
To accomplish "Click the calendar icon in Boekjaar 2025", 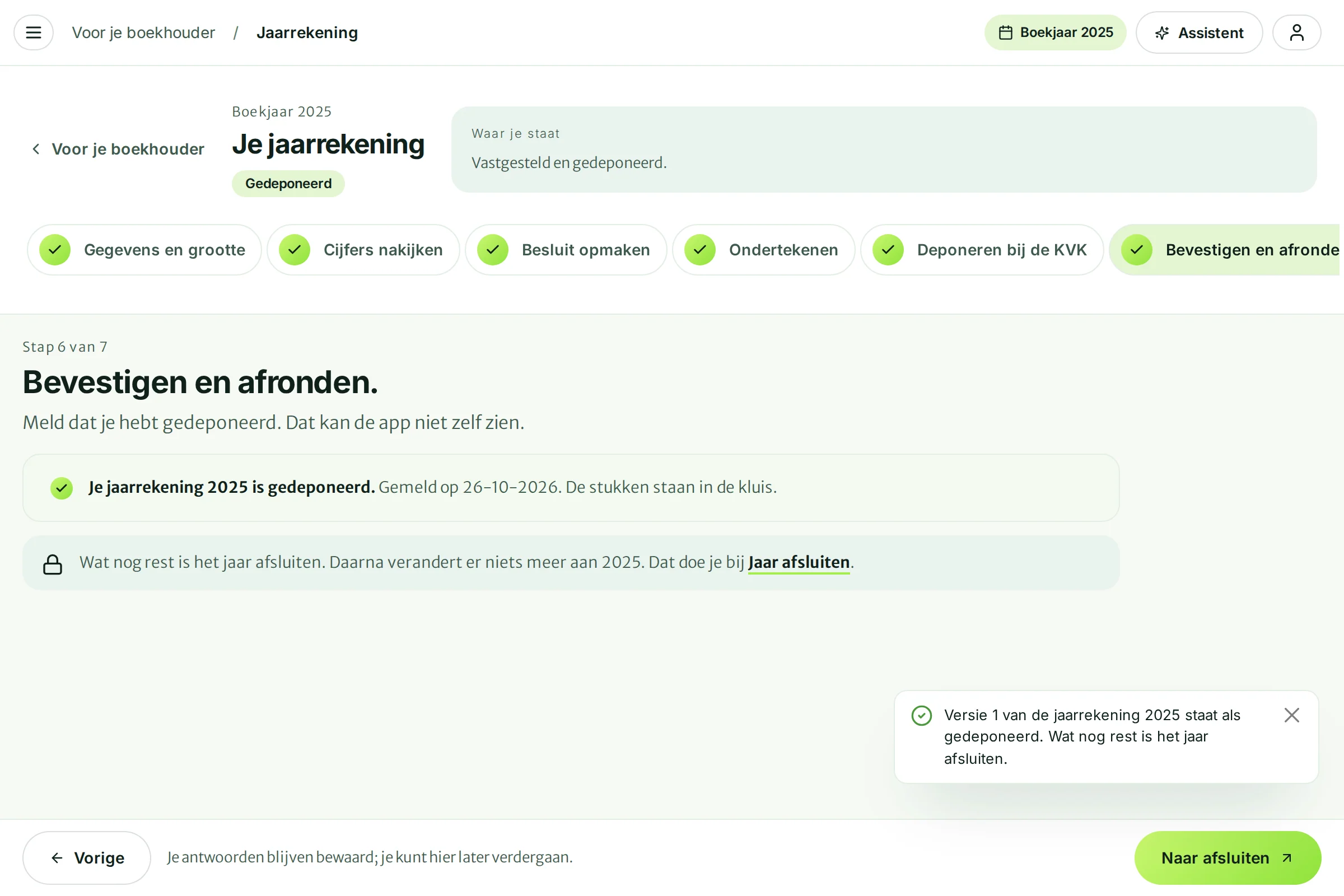I will pos(1005,32).
